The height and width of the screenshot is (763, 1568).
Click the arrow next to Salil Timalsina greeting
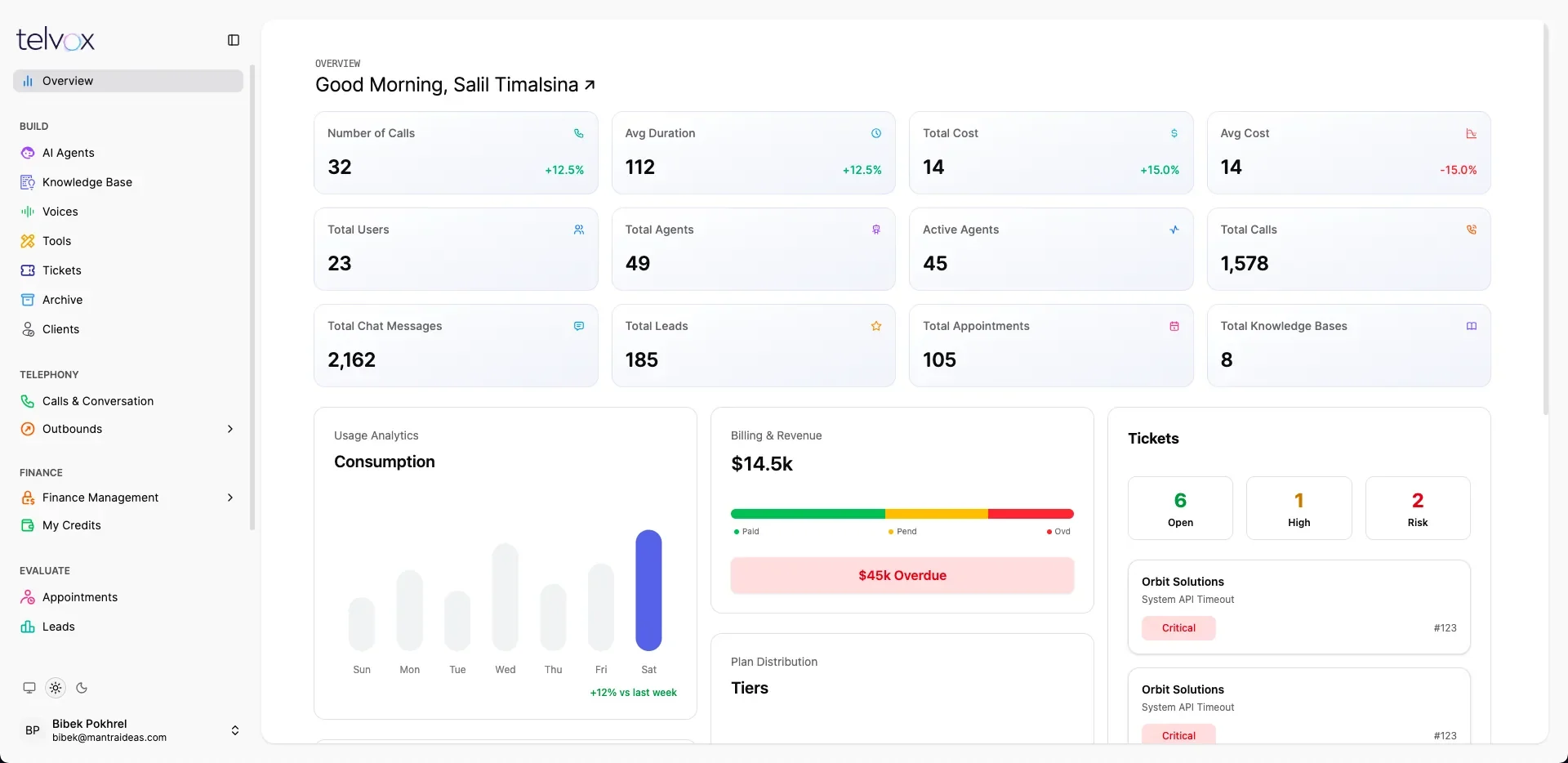click(590, 85)
